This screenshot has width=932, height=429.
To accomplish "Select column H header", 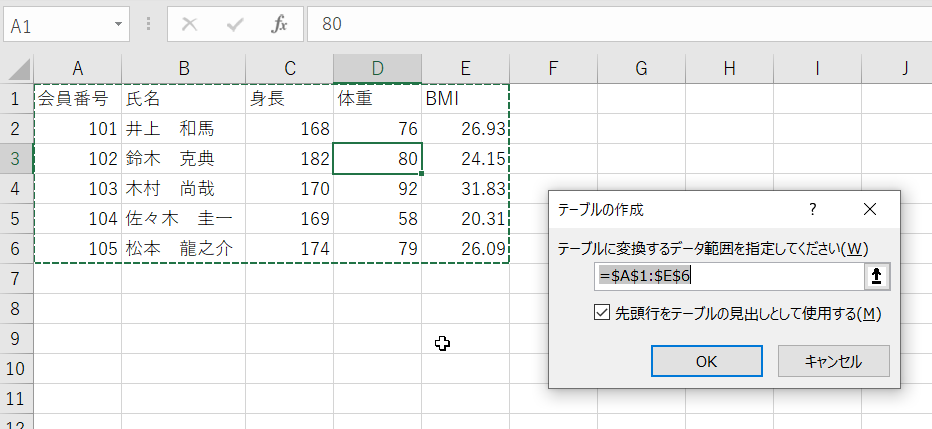I will point(729,69).
